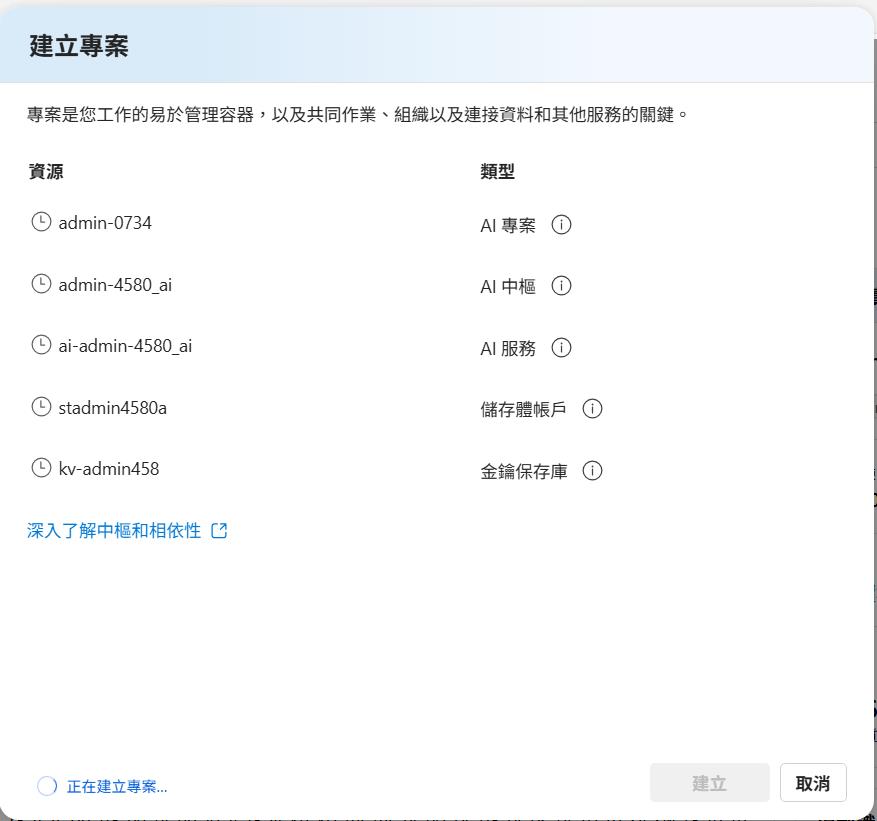Show info for AI 服務 type
This screenshot has width=877, height=821.
[562, 348]
